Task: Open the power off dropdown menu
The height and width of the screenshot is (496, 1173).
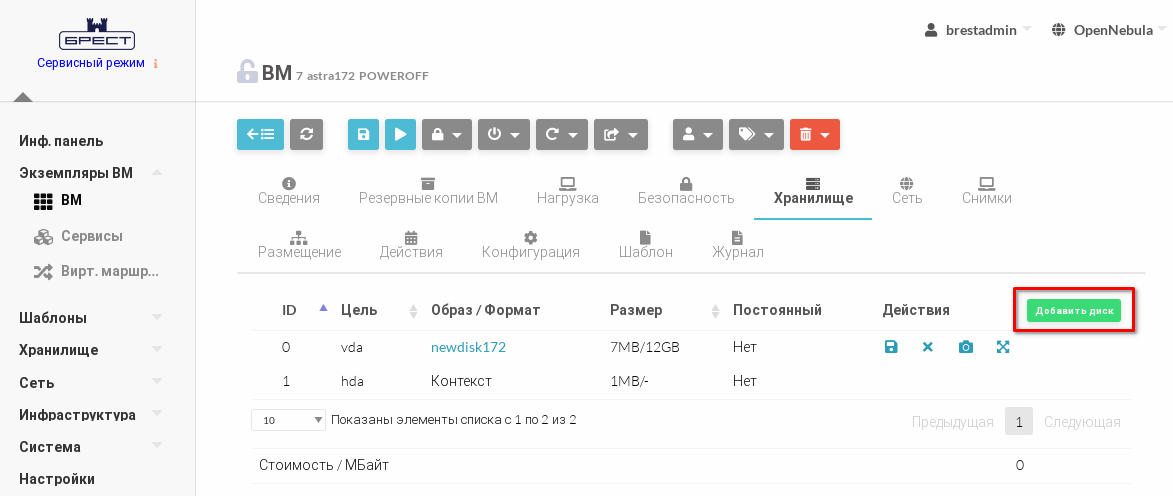Action: click(503, 135)
